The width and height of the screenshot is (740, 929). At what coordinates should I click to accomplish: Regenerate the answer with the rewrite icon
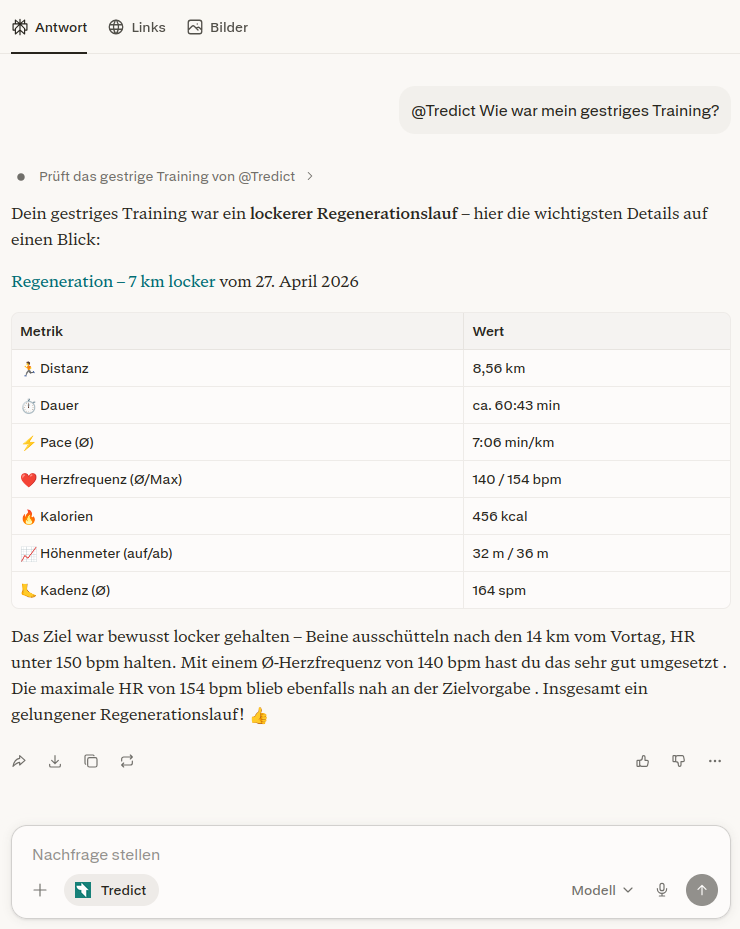coord(127,761)
